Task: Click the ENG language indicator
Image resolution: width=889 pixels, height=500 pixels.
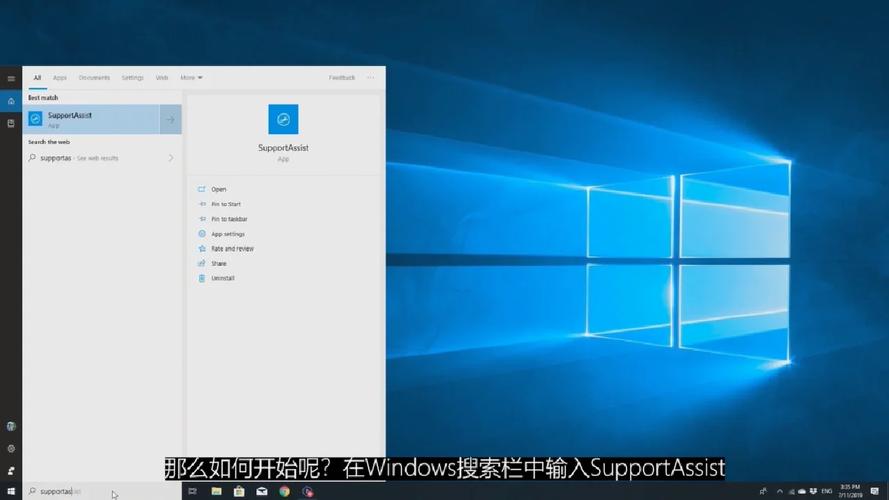Action: (x=827, y=491)
